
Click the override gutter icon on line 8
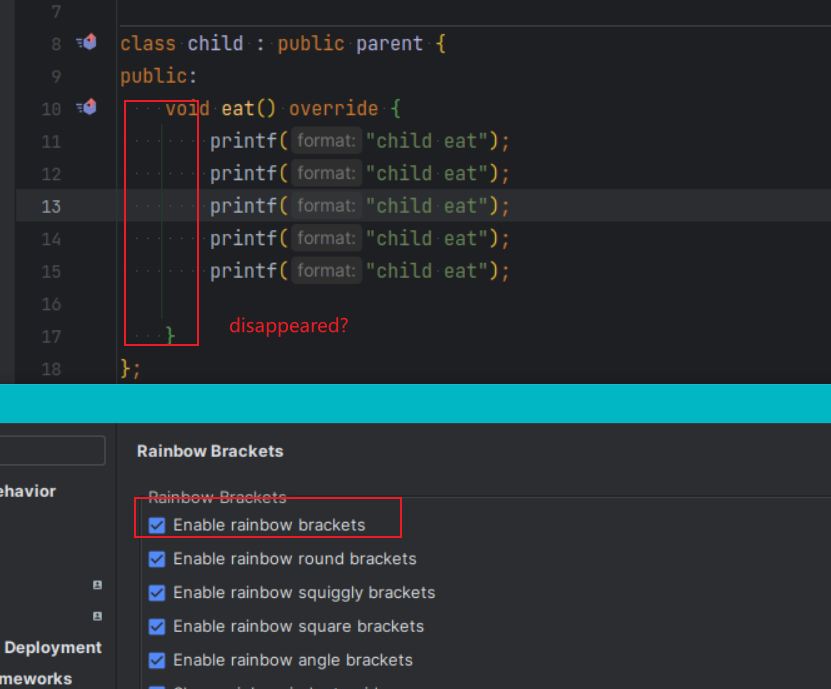86,42
